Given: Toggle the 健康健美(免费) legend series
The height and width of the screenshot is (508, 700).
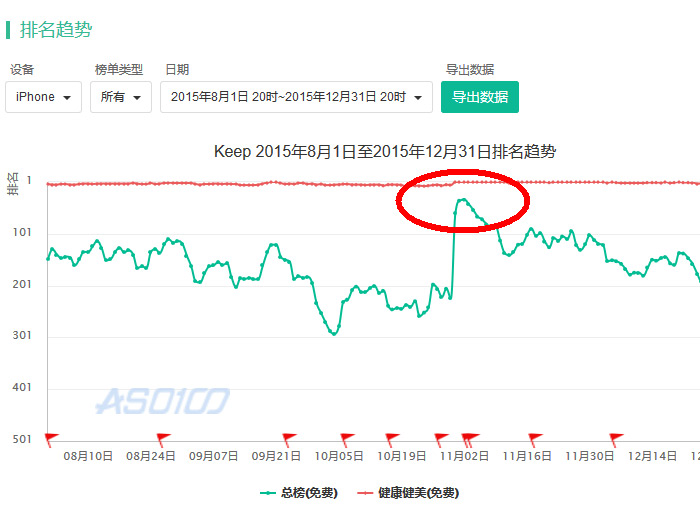Looking at the screenshot, I should pyautogui.click(x=408, y=493).
